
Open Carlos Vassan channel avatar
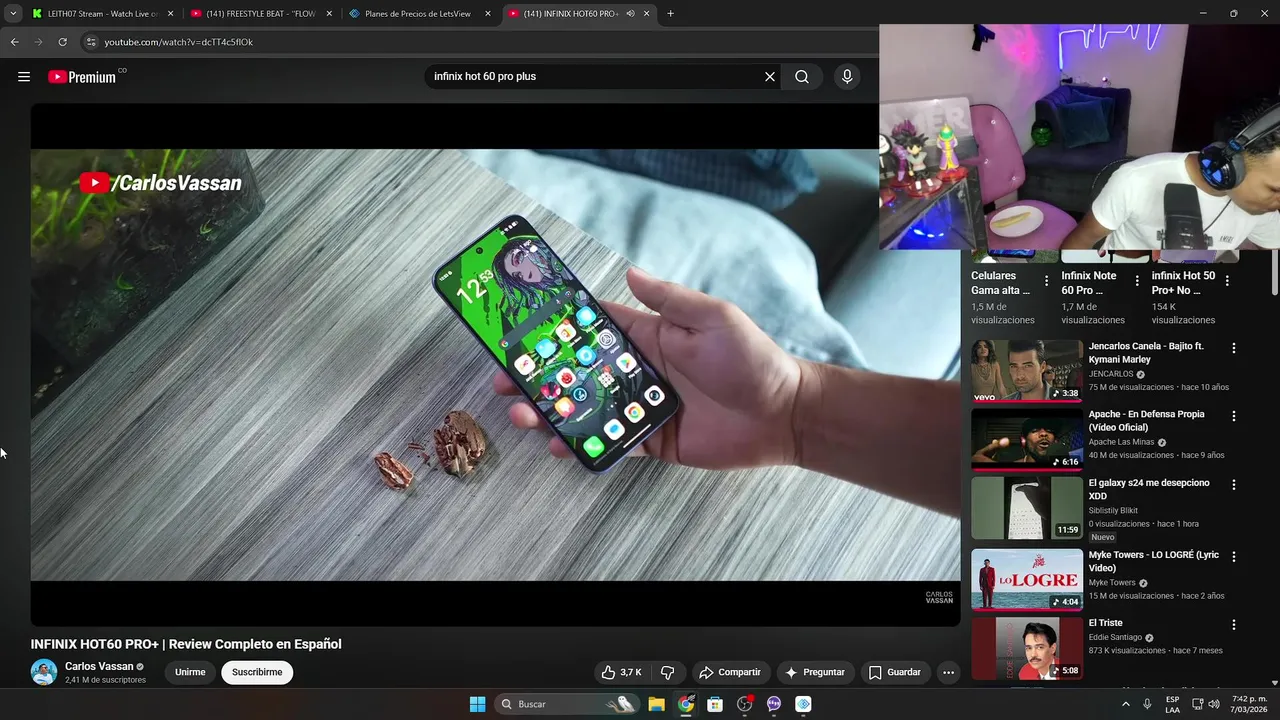(x=44, y=672)
